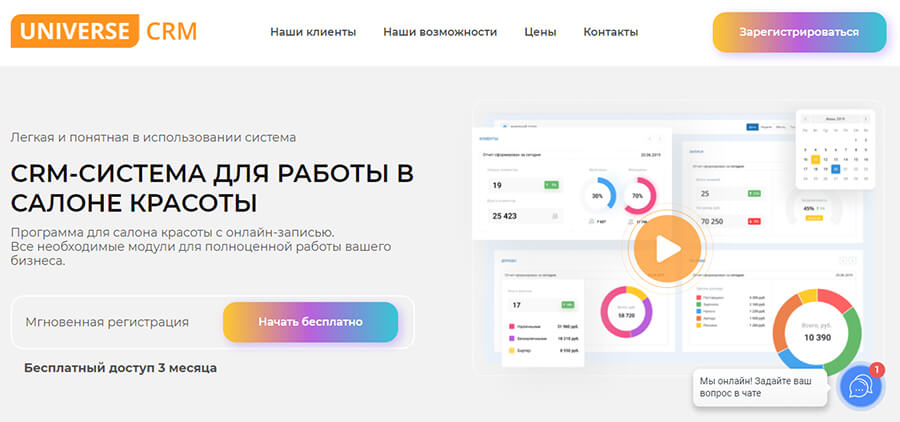Click the 25 423 value in preview
Image resolution: width=900 pixels, height=422 pixels.
505,216
